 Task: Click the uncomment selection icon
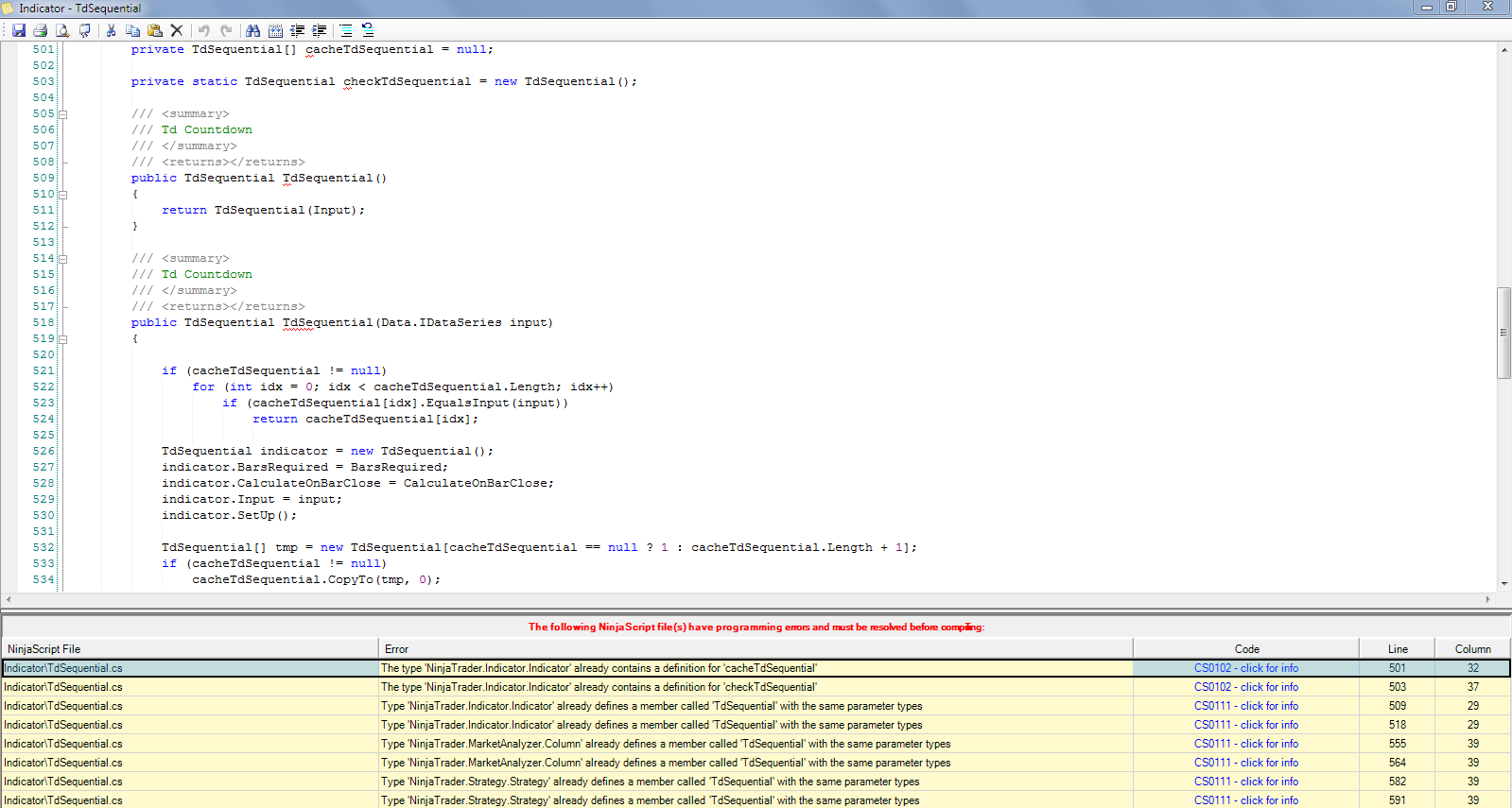click(x=368, y=30)
